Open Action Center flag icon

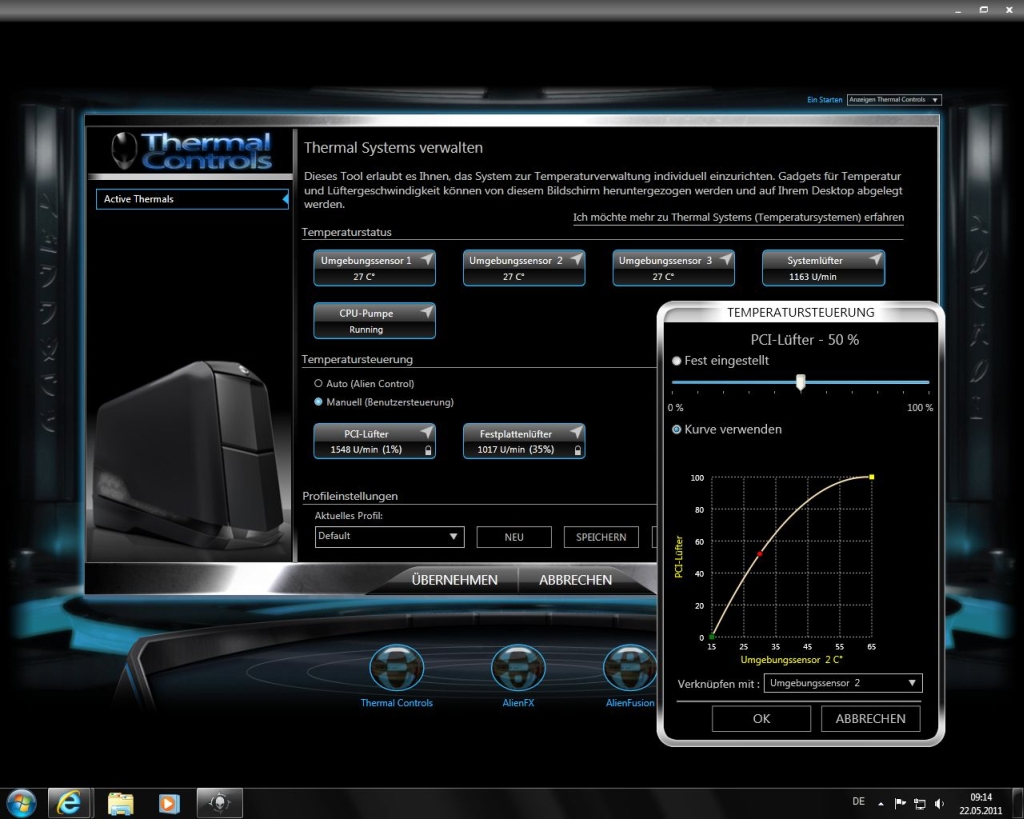pos(900,803)
